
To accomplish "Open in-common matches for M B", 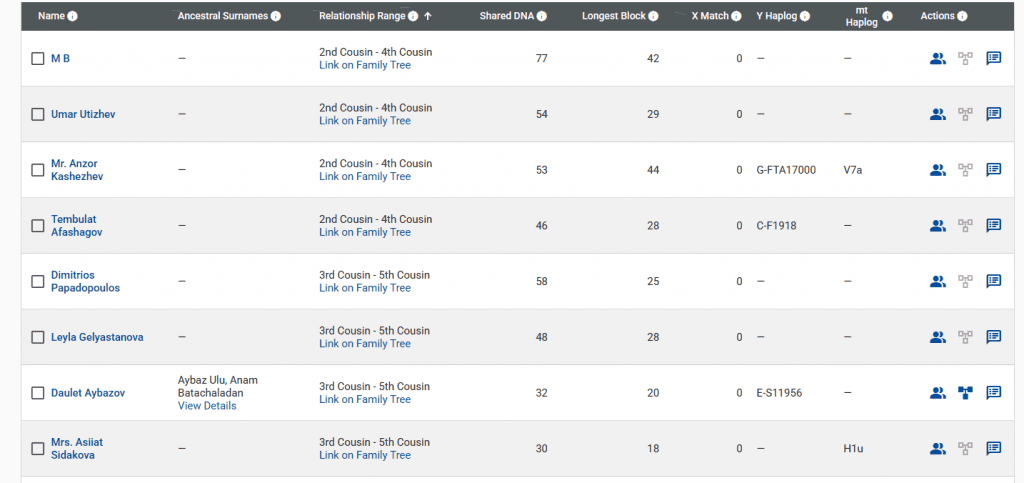I will coord(937,59).
